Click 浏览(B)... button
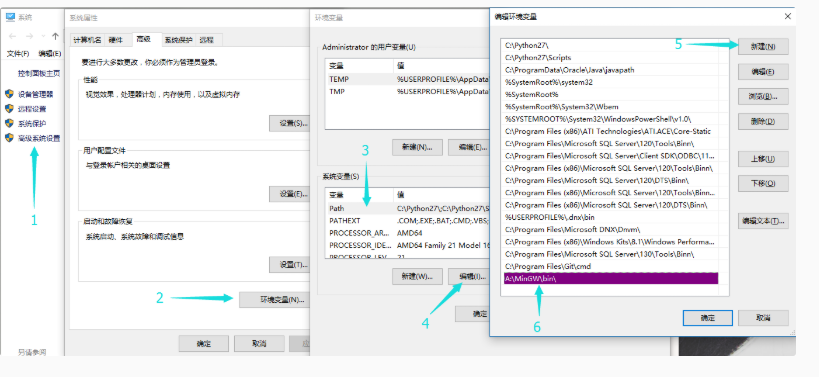Image resolution: width=819 pixels, height=377 pixels. pyautogui.click(x=763, y=97)
